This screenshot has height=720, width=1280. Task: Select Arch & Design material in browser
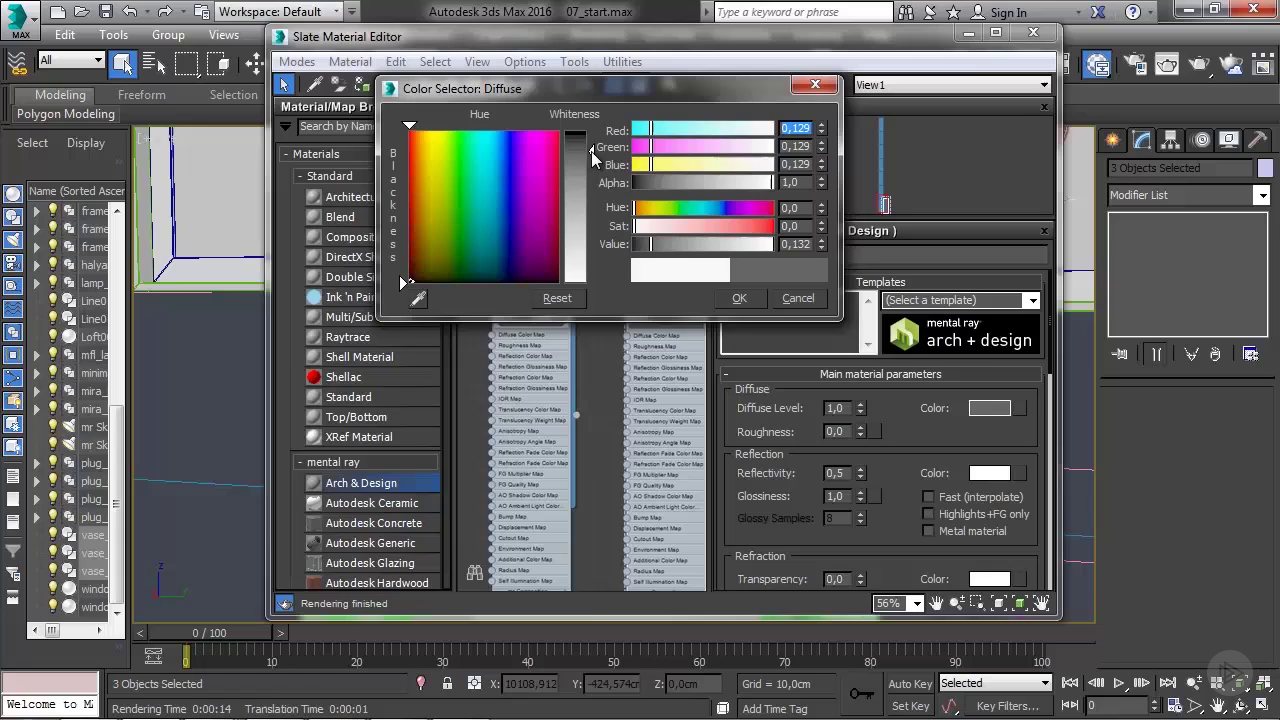pyautogui.click(x=371, y=483)
